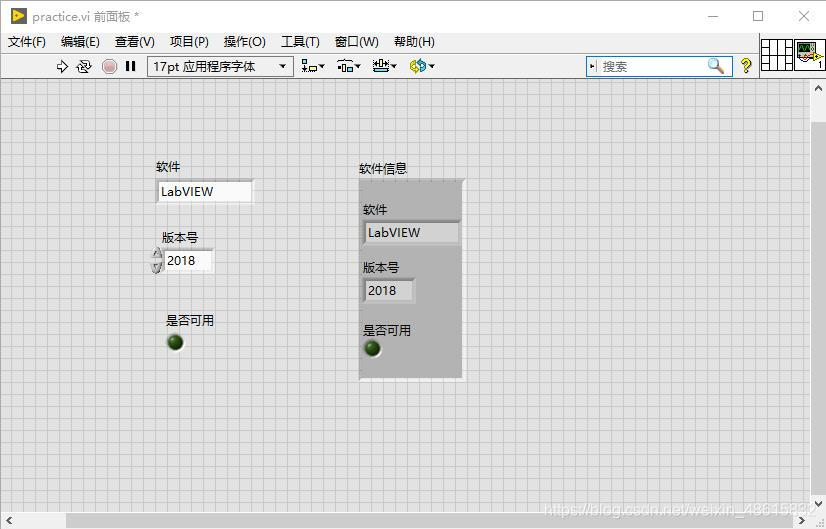Click the search magnifier icon

point(716,66)
